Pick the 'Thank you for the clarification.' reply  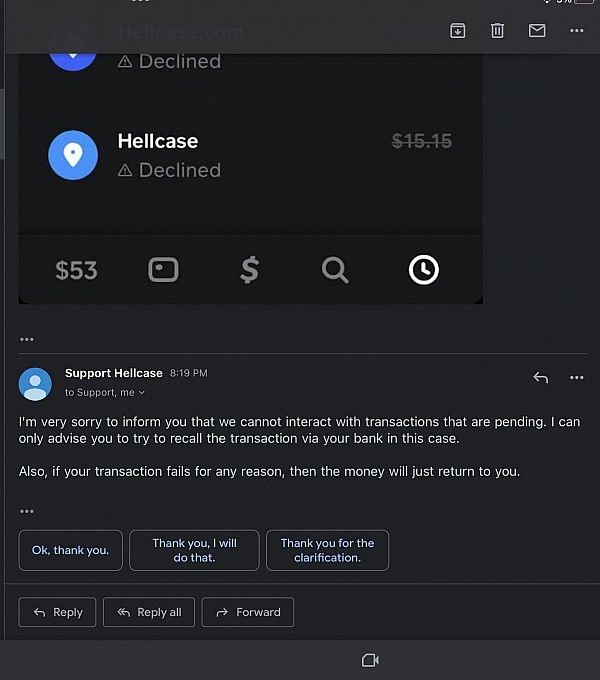[327, 550]
